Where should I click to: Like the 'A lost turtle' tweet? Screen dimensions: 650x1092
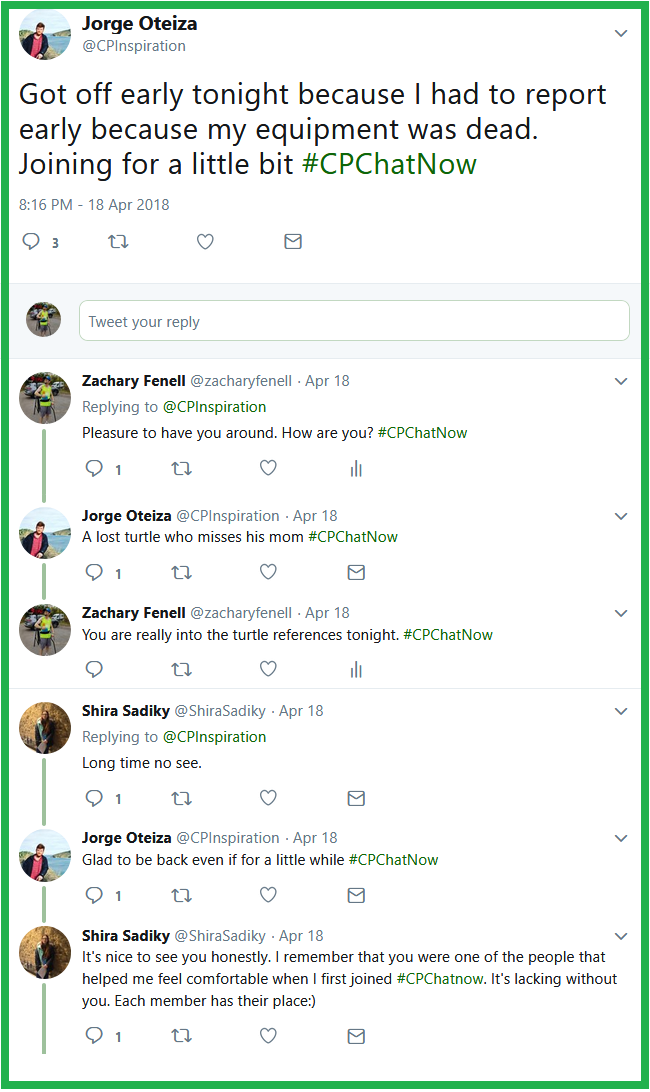click(x=268, y=572)
